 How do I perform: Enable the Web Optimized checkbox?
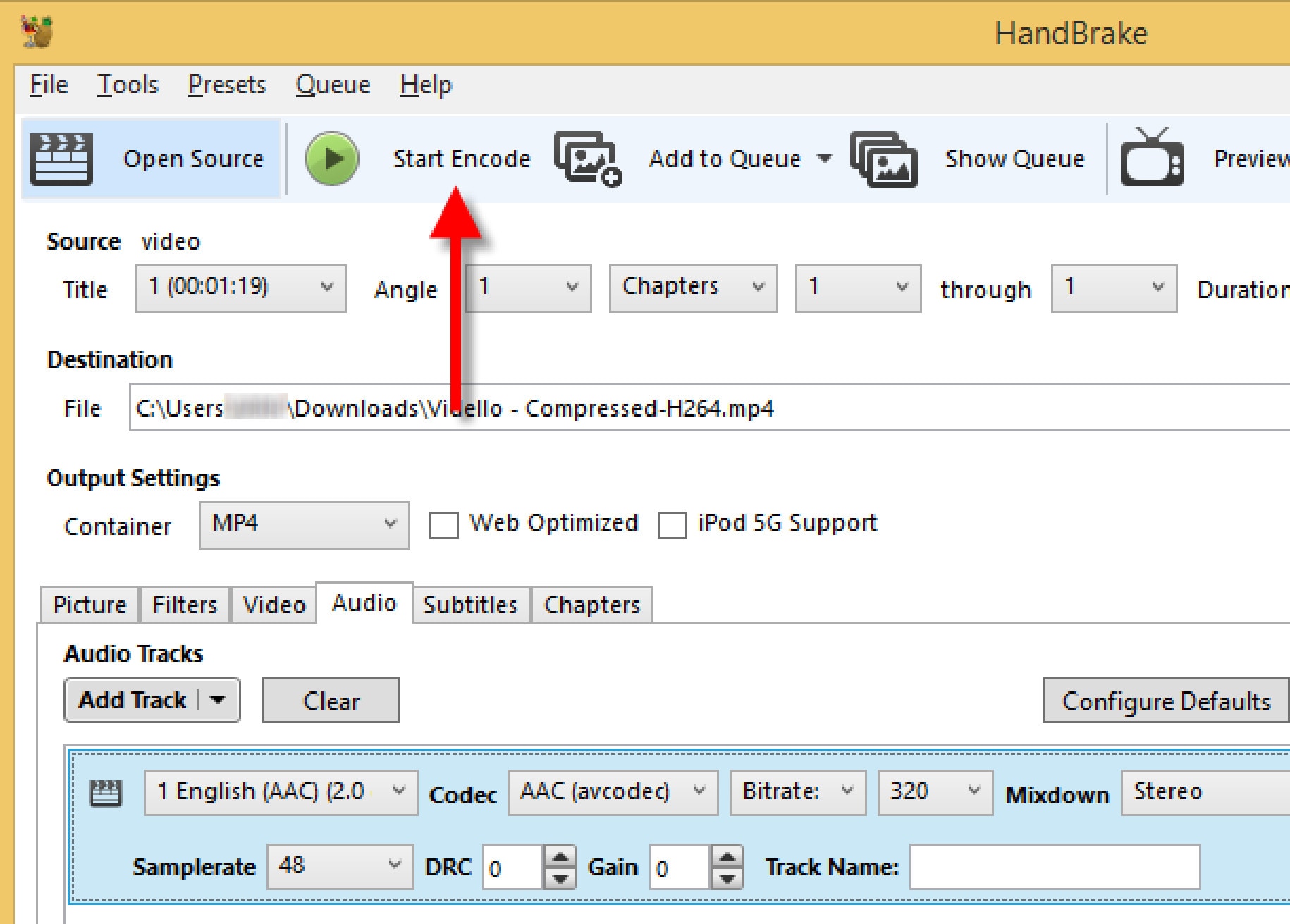point(444,525)
